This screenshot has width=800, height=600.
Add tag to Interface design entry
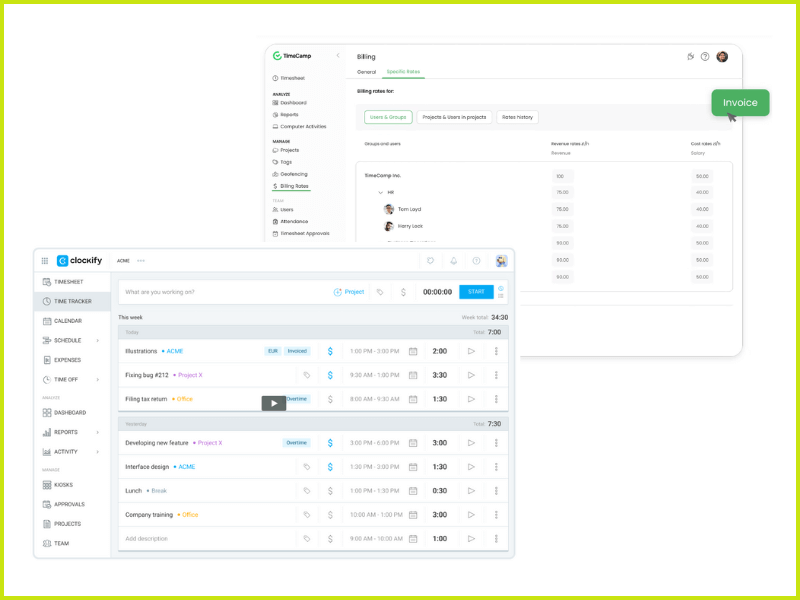tap(307, 467)
